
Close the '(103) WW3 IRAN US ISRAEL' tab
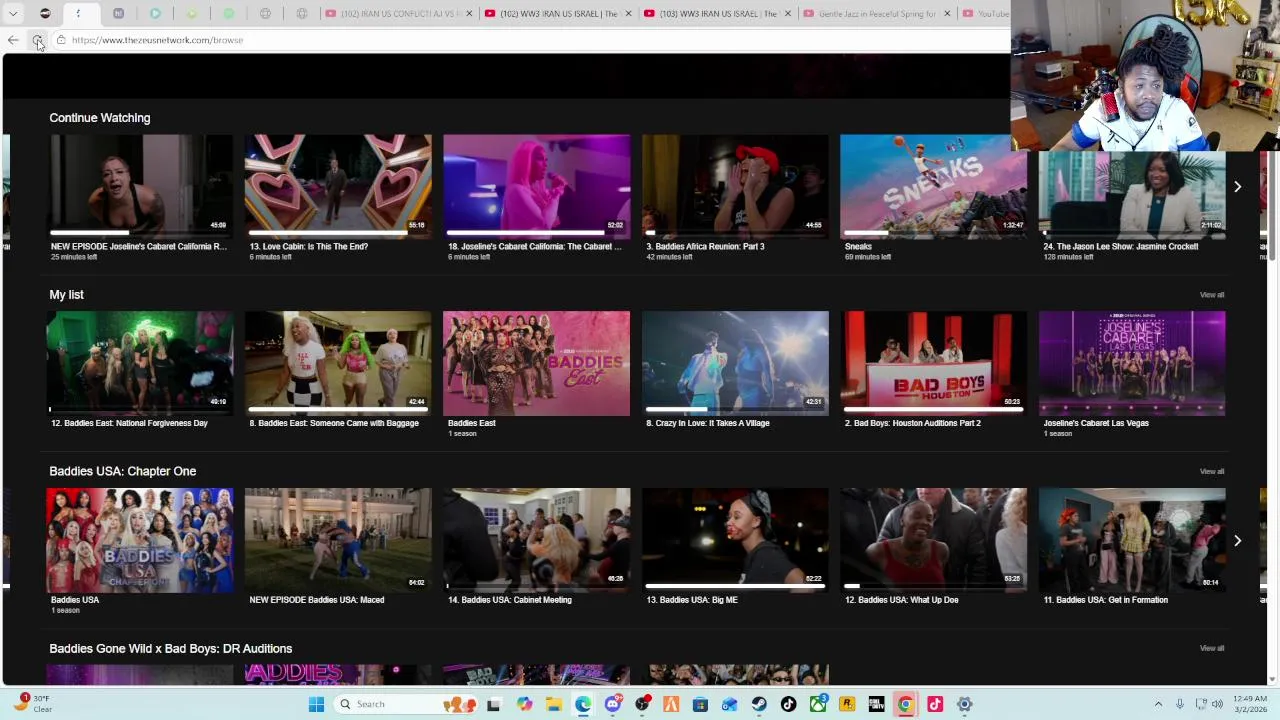pos(788,13)
